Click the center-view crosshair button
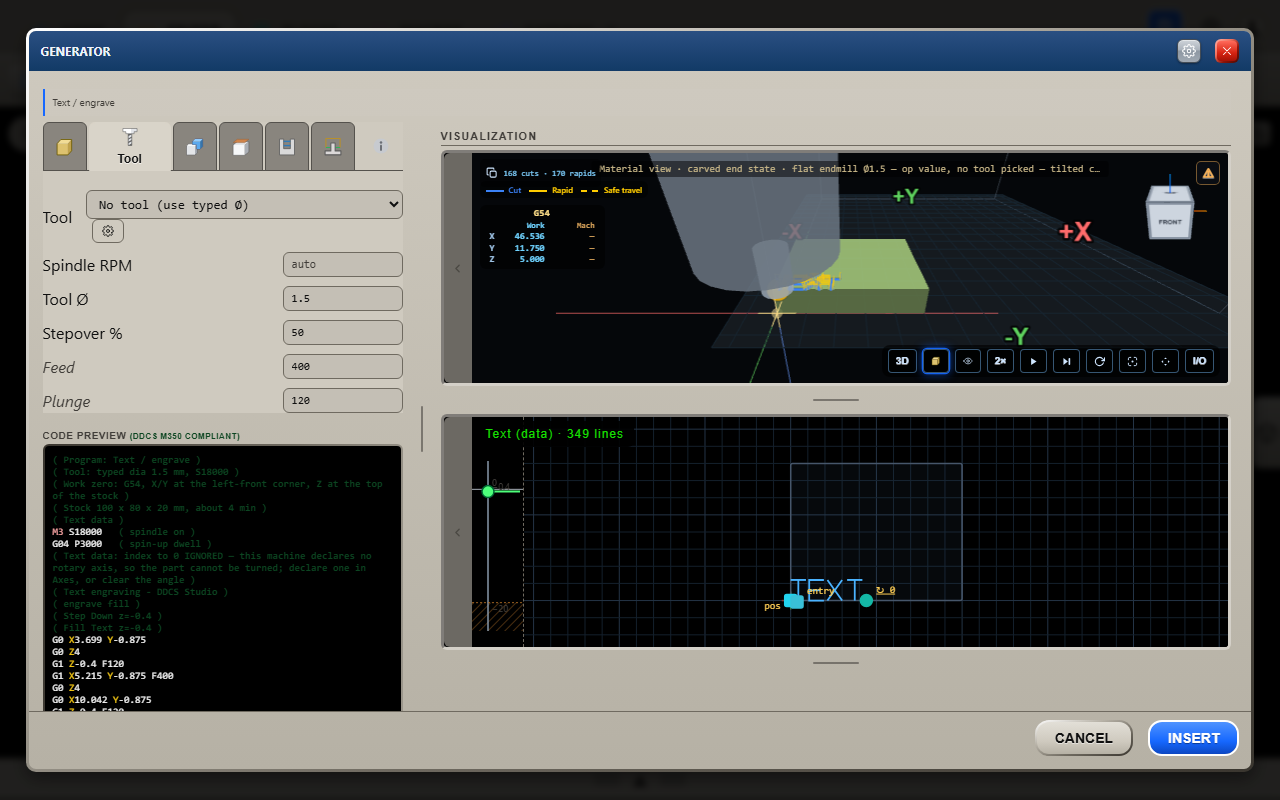 point(1165,361)
